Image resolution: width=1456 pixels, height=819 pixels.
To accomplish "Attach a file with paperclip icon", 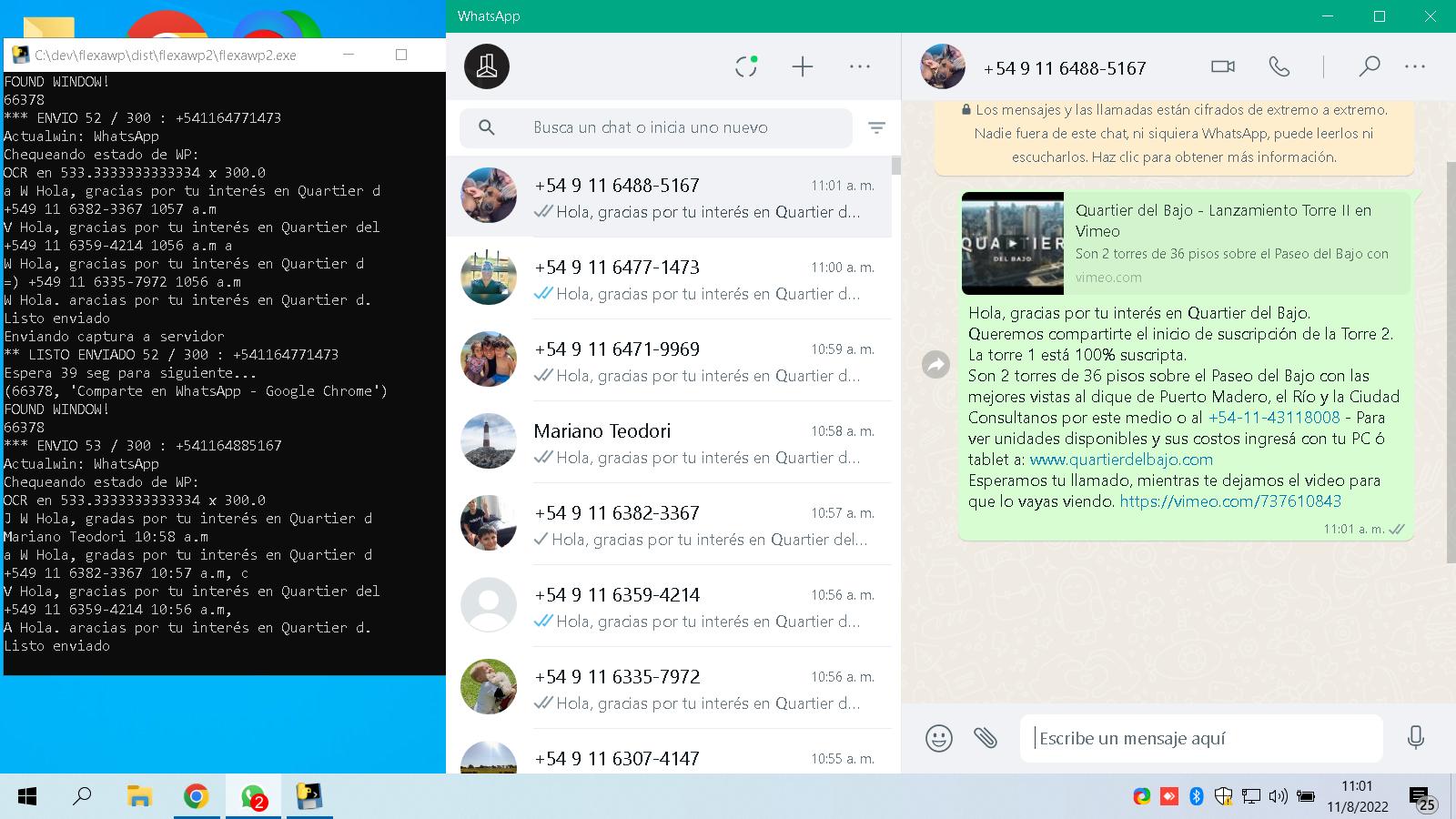I will (986, 737).
